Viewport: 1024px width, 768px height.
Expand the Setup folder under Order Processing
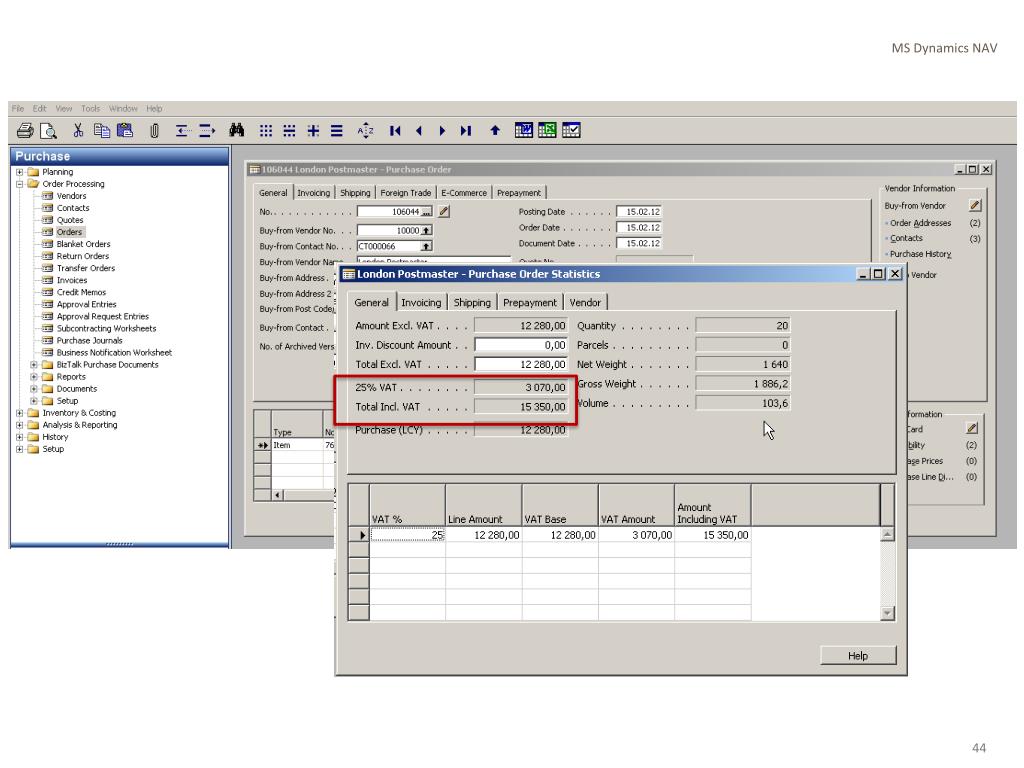34,401
